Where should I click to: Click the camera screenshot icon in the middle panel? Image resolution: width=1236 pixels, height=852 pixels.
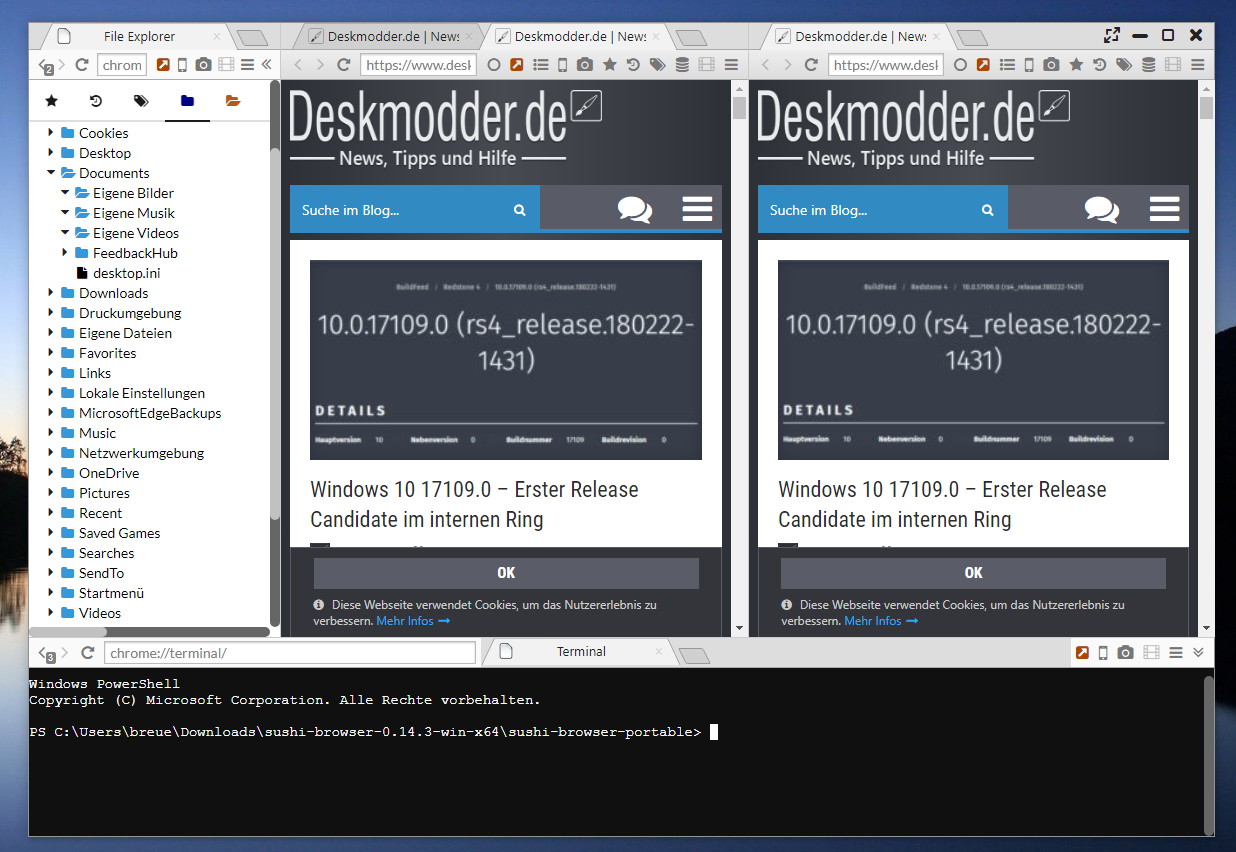coord(585,65)
